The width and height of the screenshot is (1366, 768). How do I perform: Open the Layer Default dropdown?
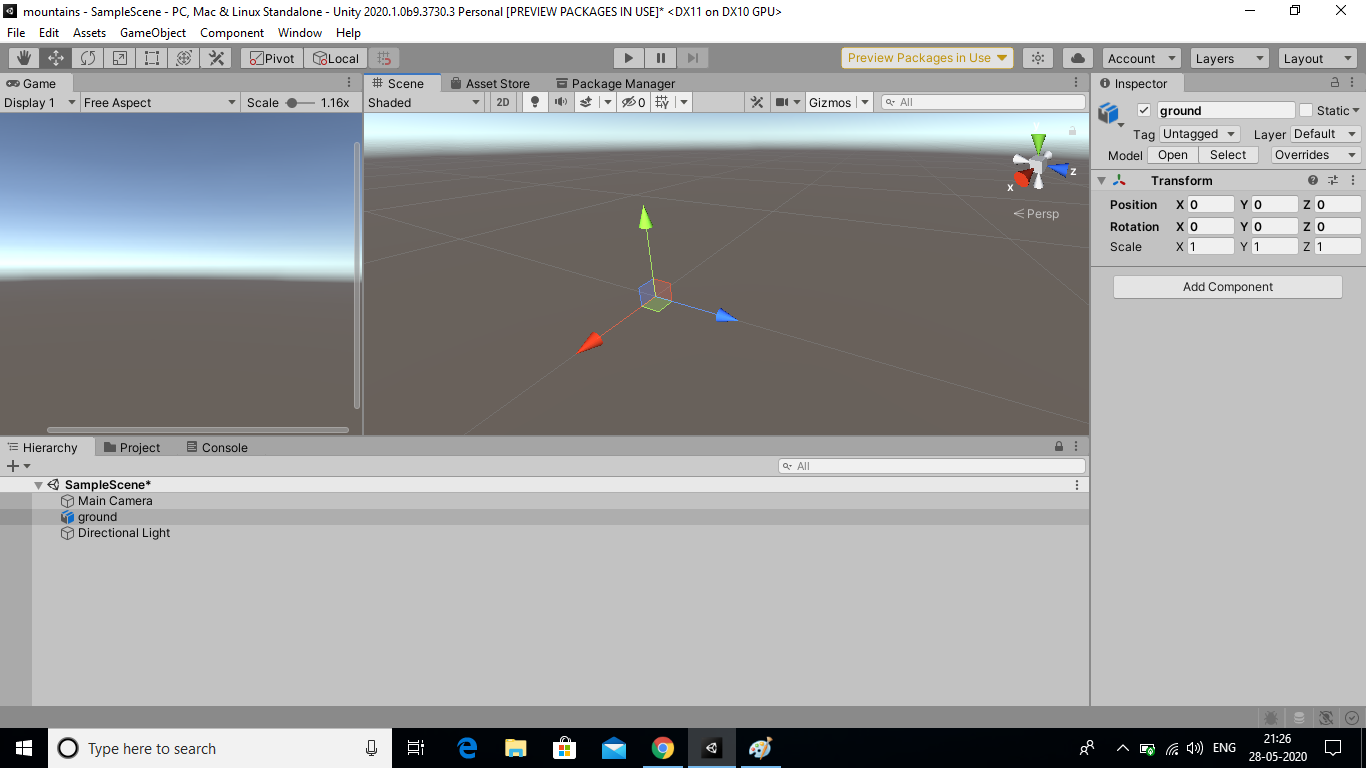pos(1325,134)
